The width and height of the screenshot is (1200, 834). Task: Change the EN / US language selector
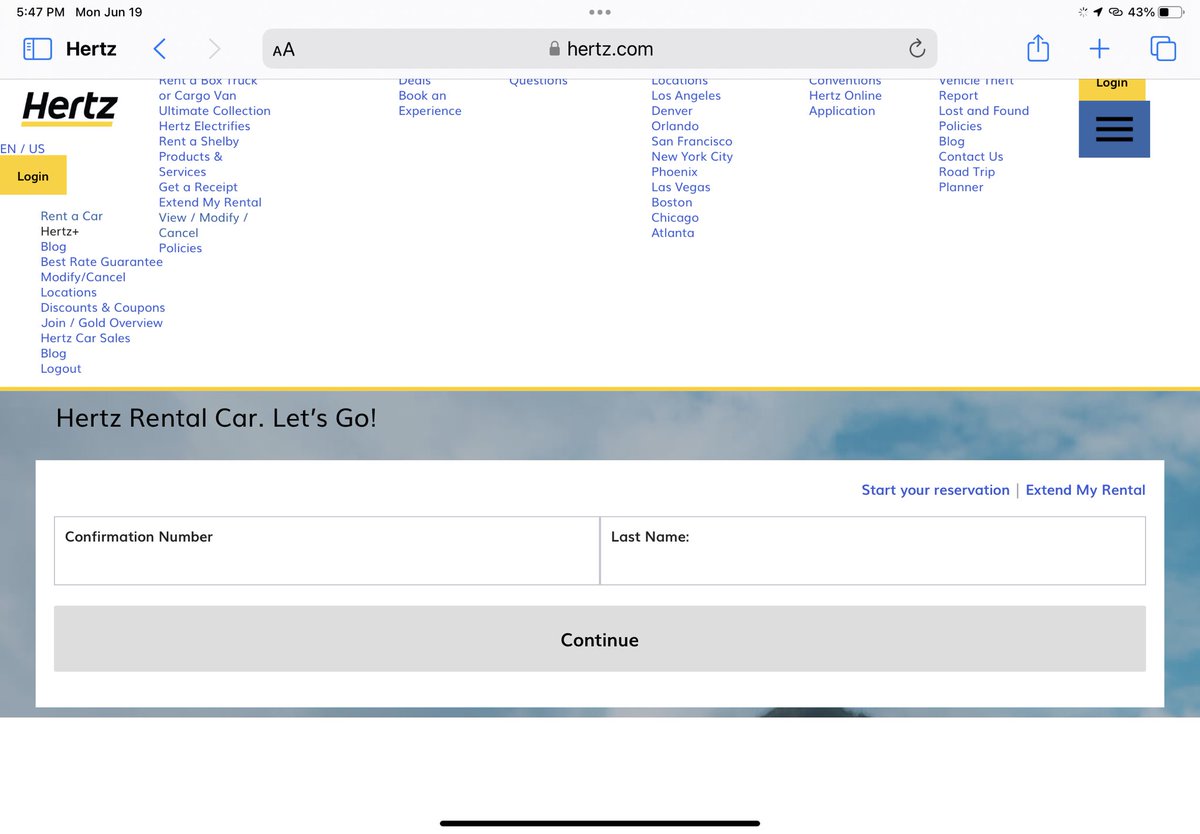[22, 149]
